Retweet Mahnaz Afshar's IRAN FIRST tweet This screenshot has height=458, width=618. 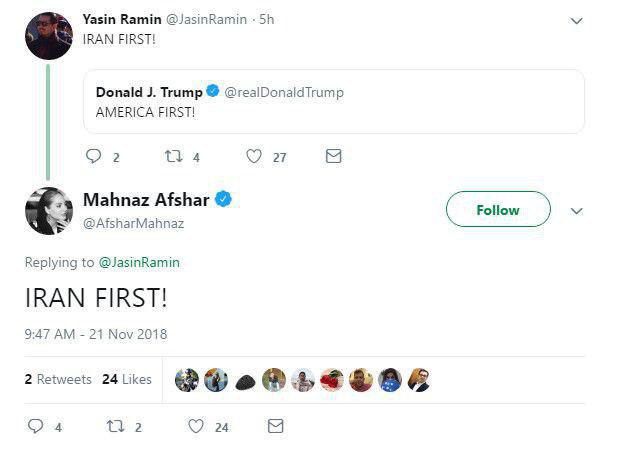pyautogui.click(x=114, y=426)
